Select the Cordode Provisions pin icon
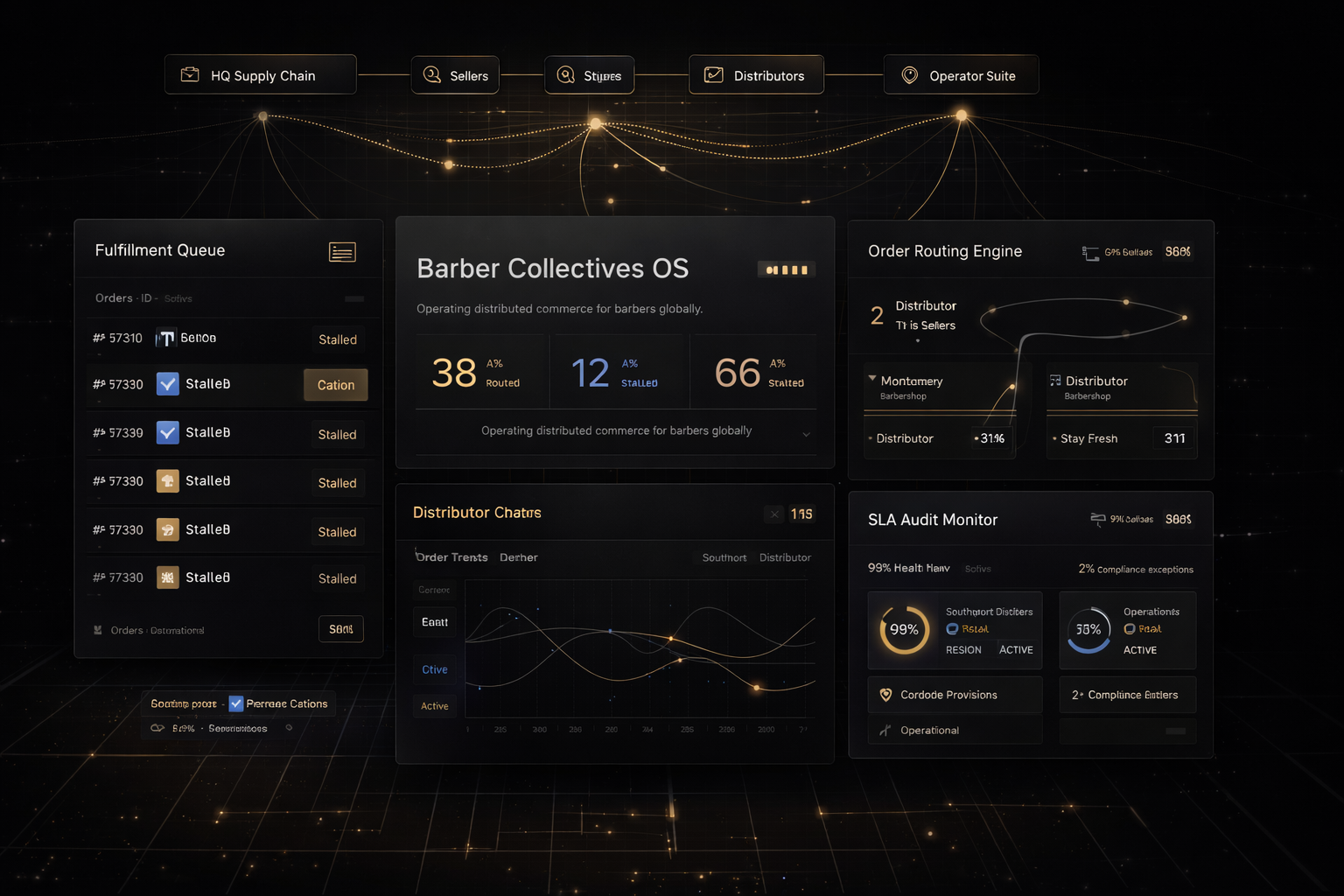This screenshot has height=896, width=1344. point(888,695)
